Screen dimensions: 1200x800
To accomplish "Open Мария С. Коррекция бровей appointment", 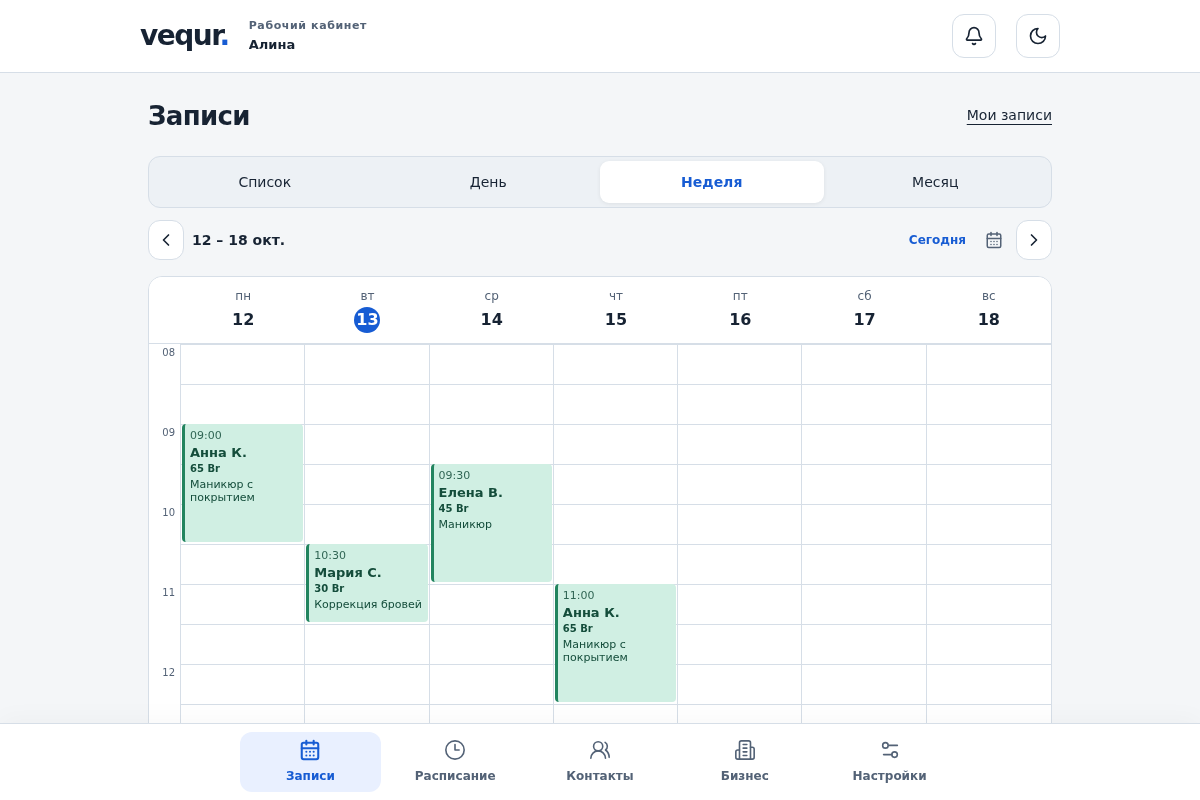I will 367,583.
